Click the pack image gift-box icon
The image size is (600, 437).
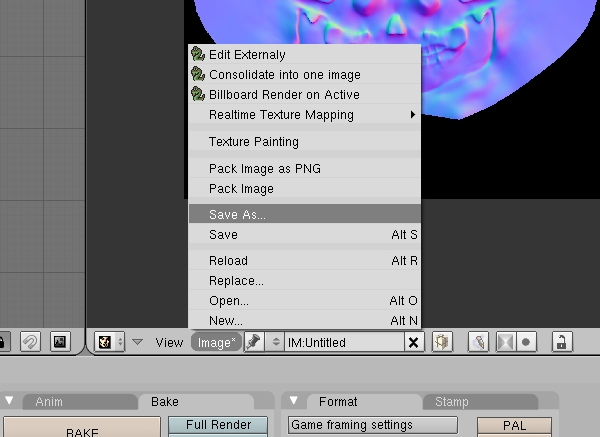(442, 342)
